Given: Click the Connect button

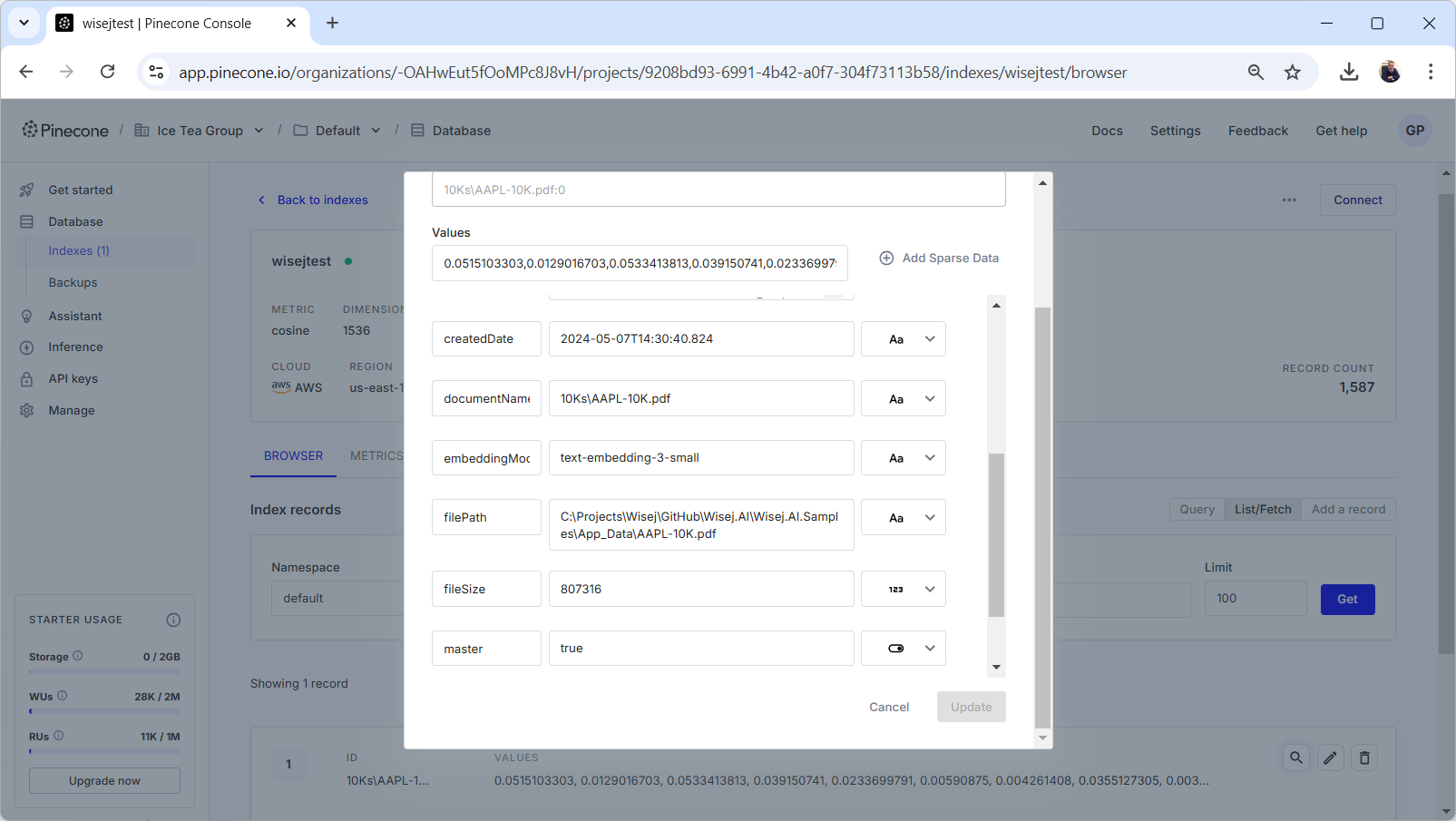Looking at the screenshot, I should [1358, 200].
